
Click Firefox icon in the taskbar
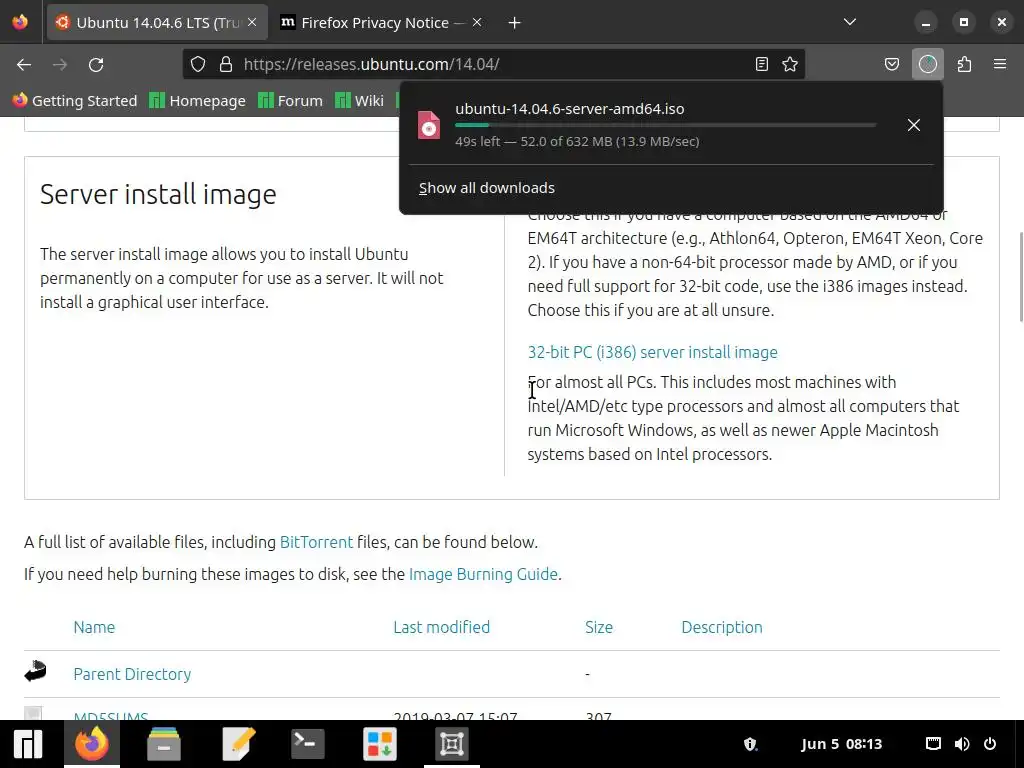[91, 744]
